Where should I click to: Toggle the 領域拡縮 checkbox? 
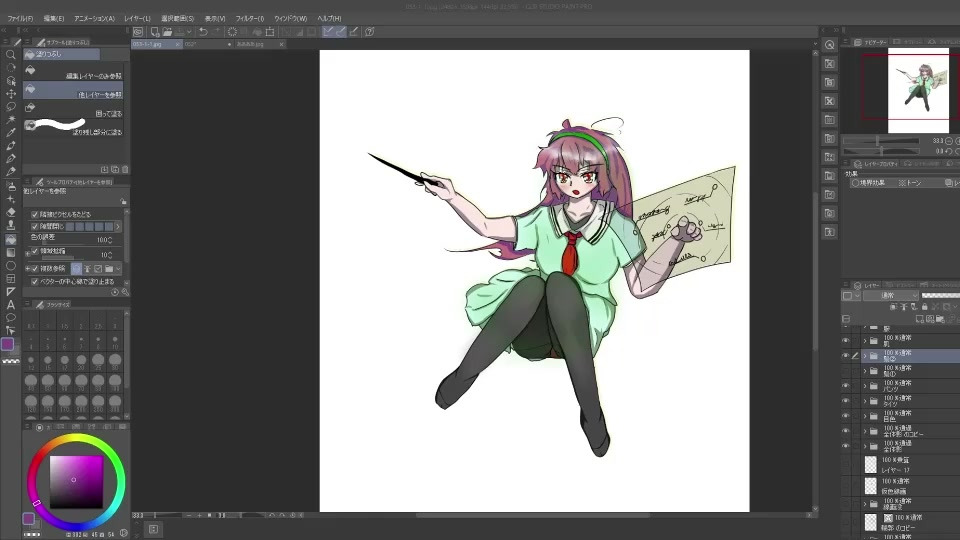click(34, 251)
